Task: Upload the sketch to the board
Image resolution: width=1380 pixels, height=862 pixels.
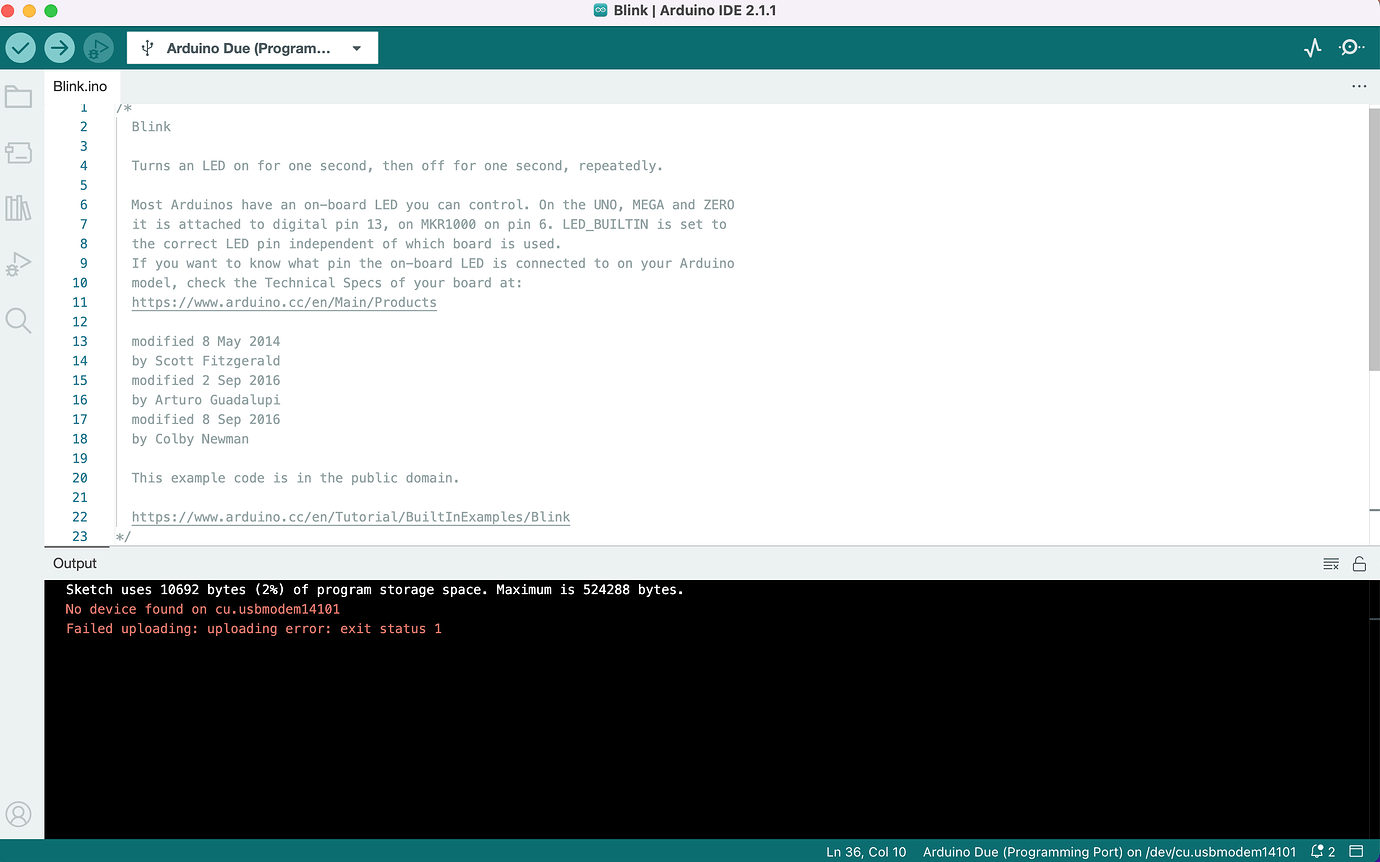Action: (59, 47)
